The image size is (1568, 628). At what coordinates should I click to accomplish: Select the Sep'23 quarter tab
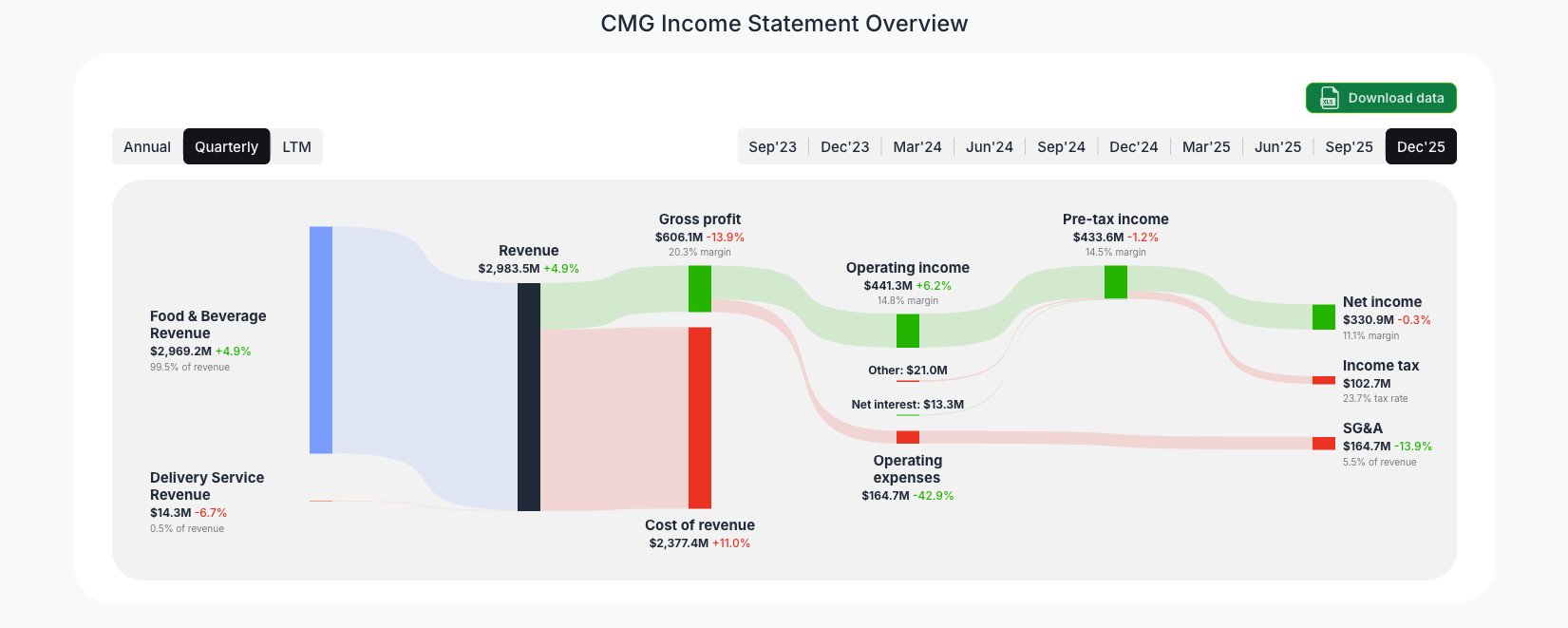tap(772, 146)
